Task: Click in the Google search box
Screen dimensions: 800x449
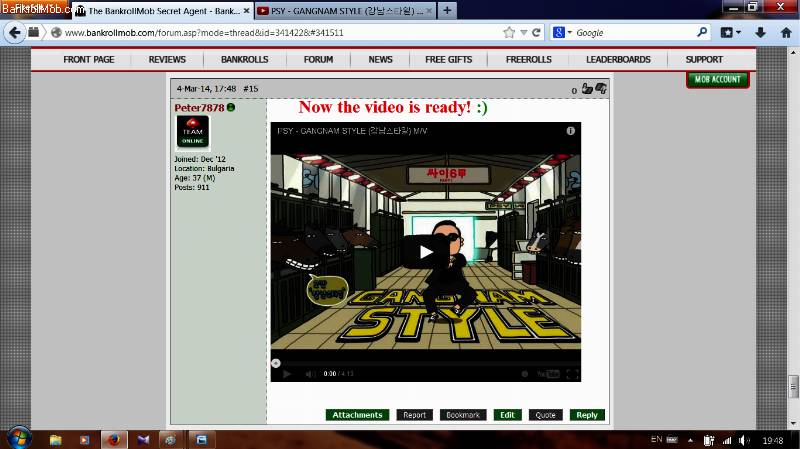Action: click(633, 33)
